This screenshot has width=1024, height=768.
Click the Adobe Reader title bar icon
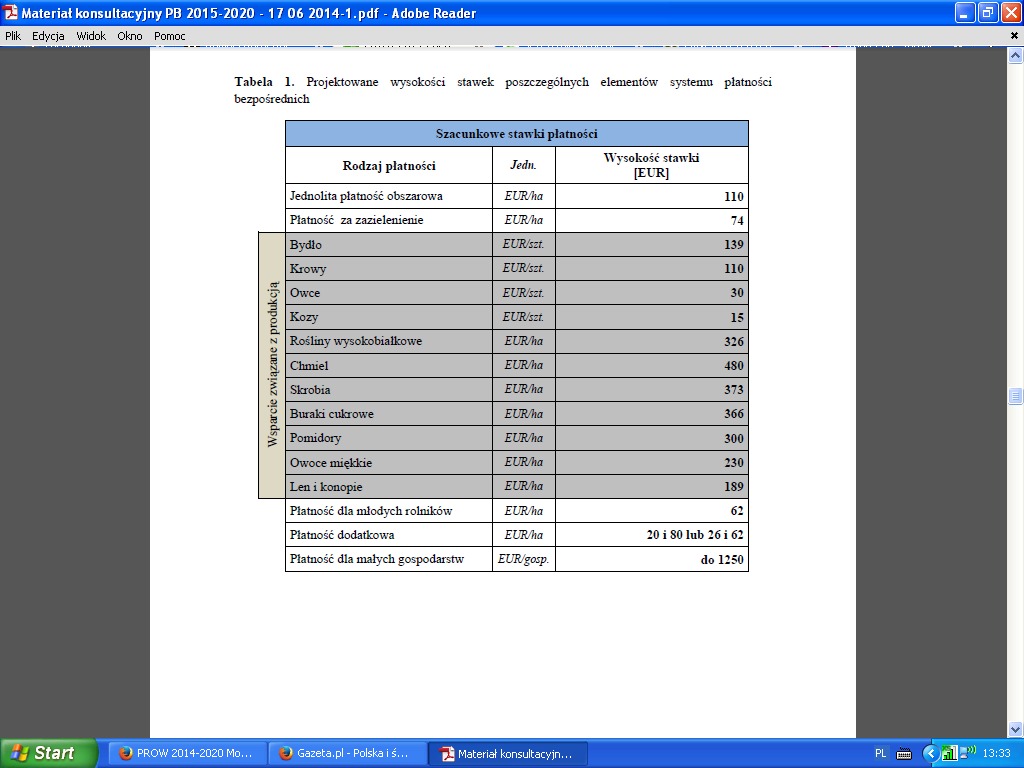coord(11,13)
